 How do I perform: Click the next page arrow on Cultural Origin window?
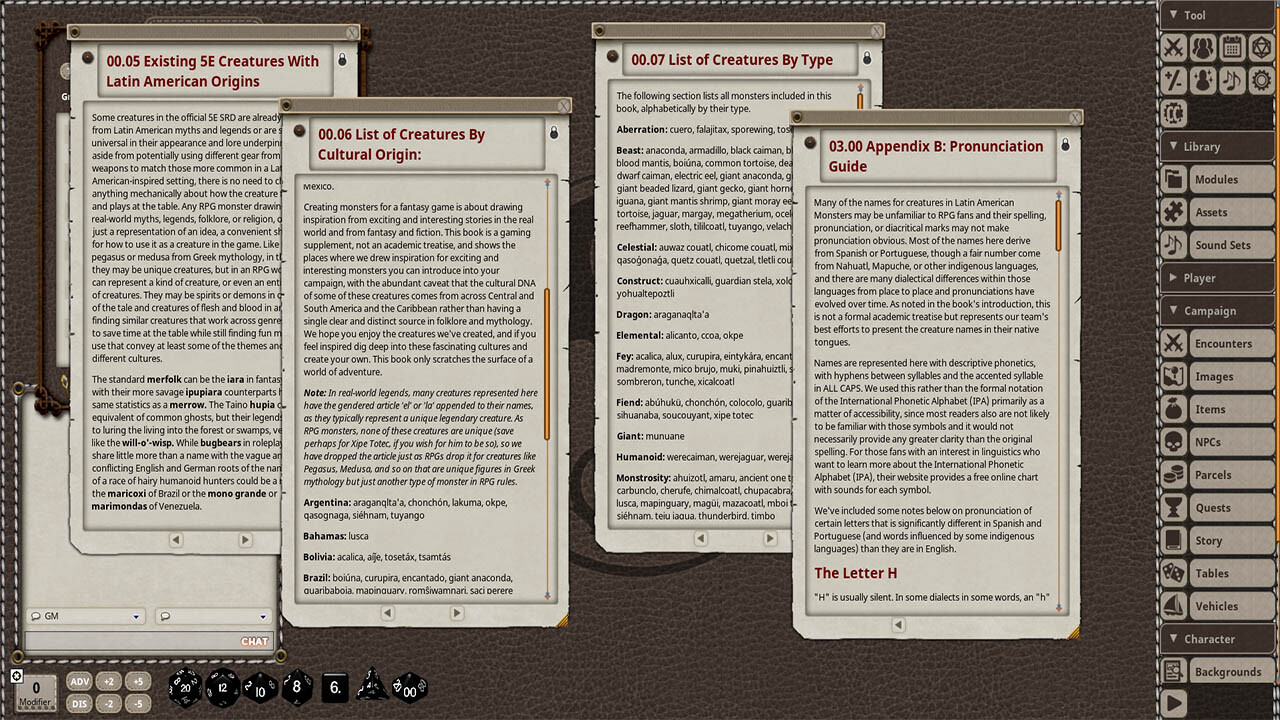pyautogui.click(x=457, y=613)
